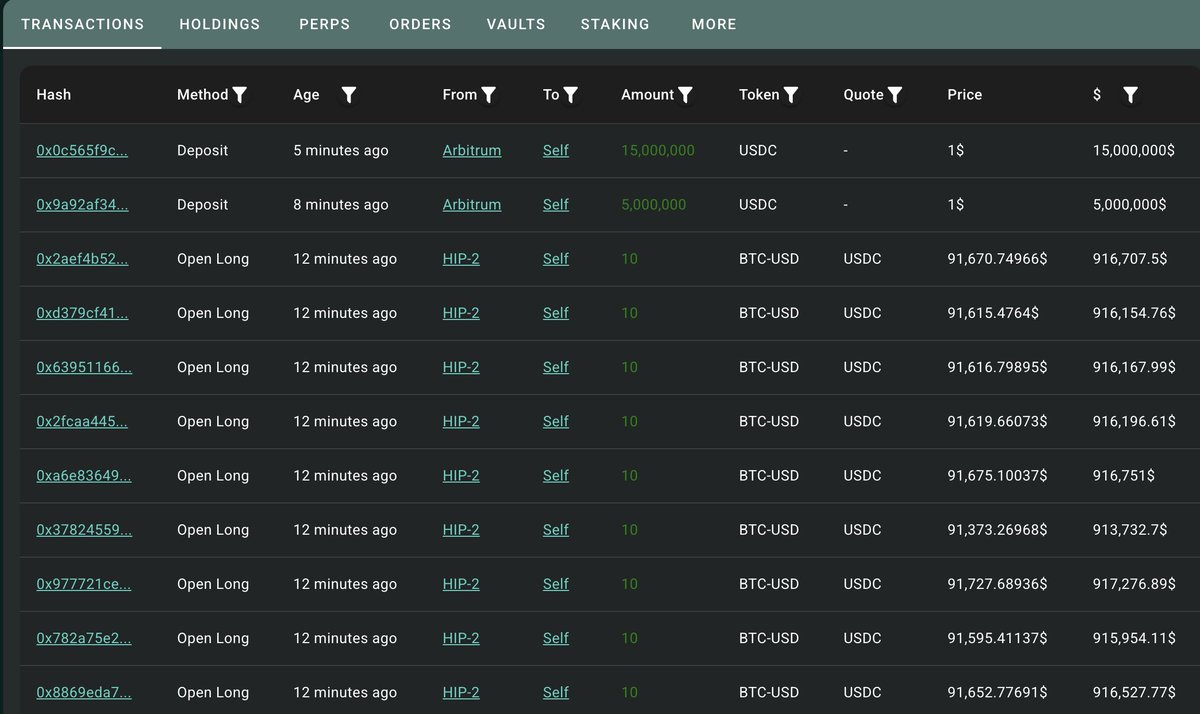Switch to the HOLDINGS tab
The width and height of the screenshot is (1200, 714).
coord(220,24)
